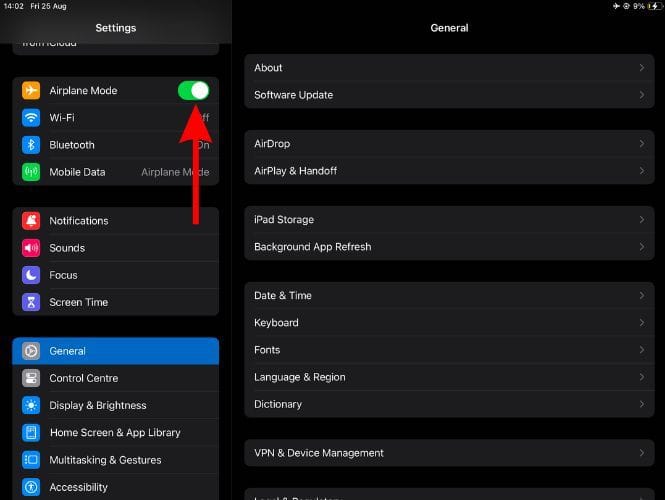Tap the green Mobile Data icon

point(31,172)
